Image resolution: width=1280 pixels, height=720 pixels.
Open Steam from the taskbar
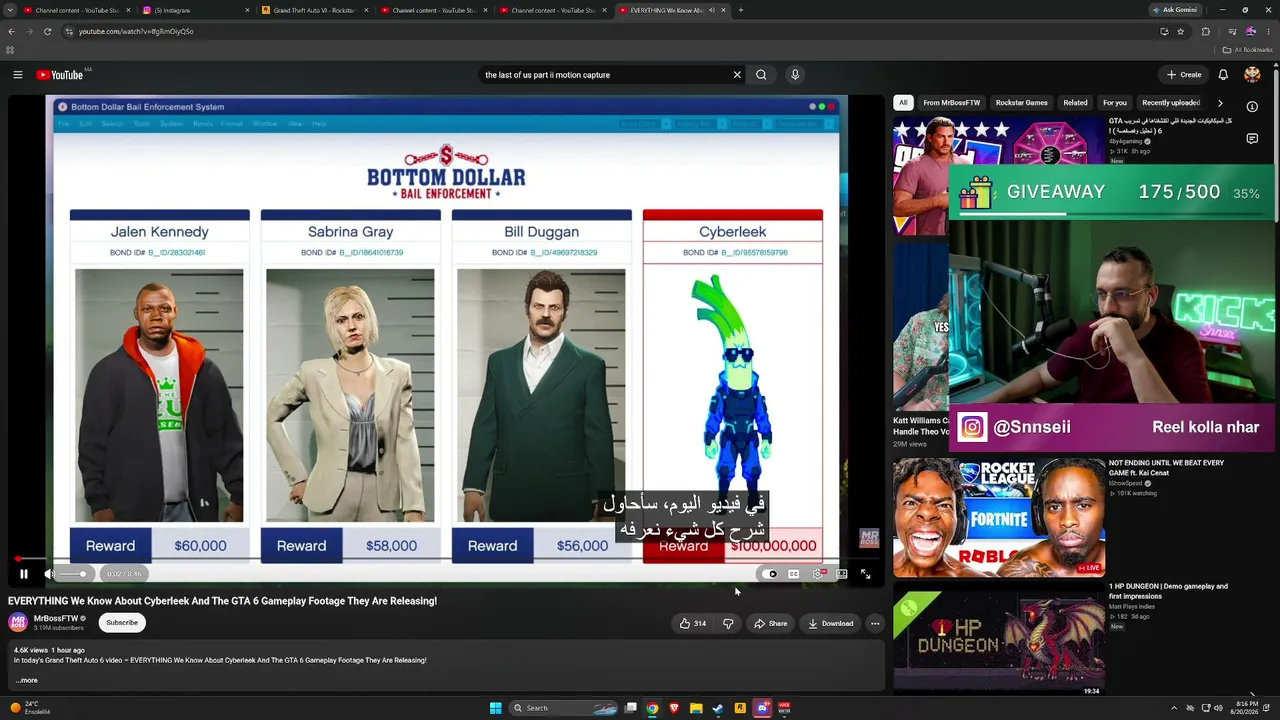718,708
